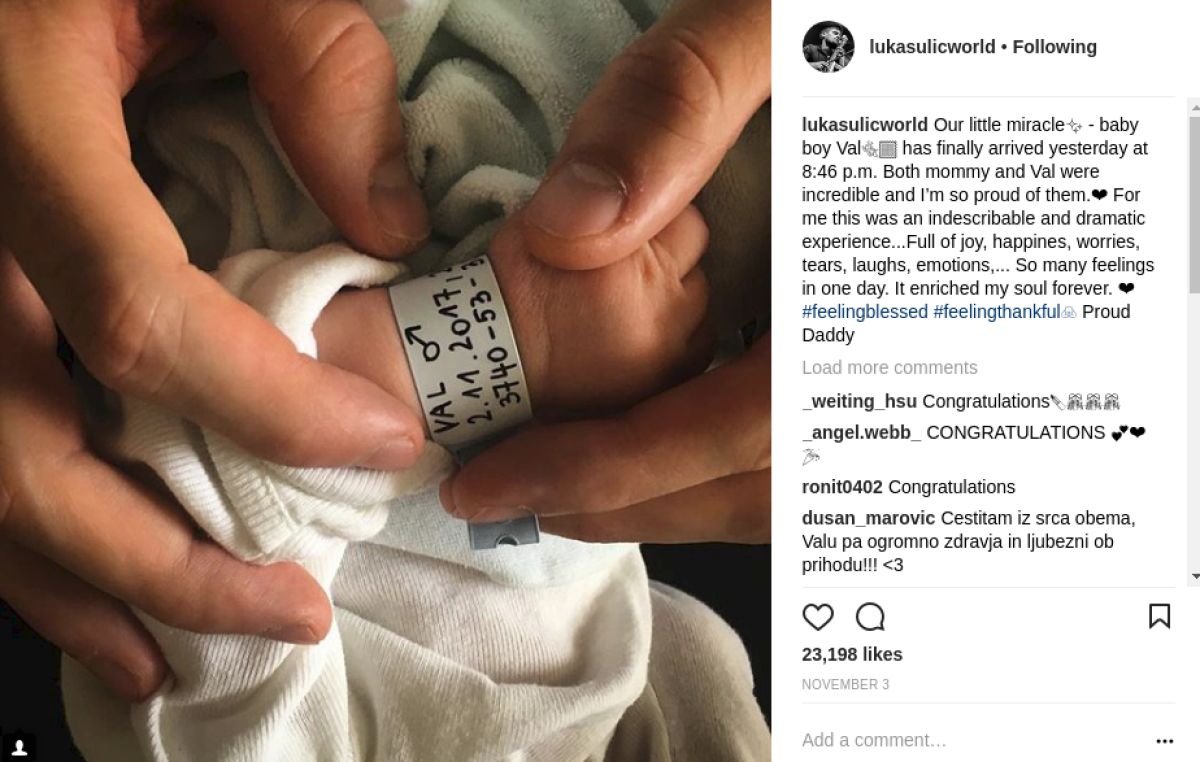Screen dimensions: 1200x762
Task: Expand Load more comments
Action: point(890,367)
